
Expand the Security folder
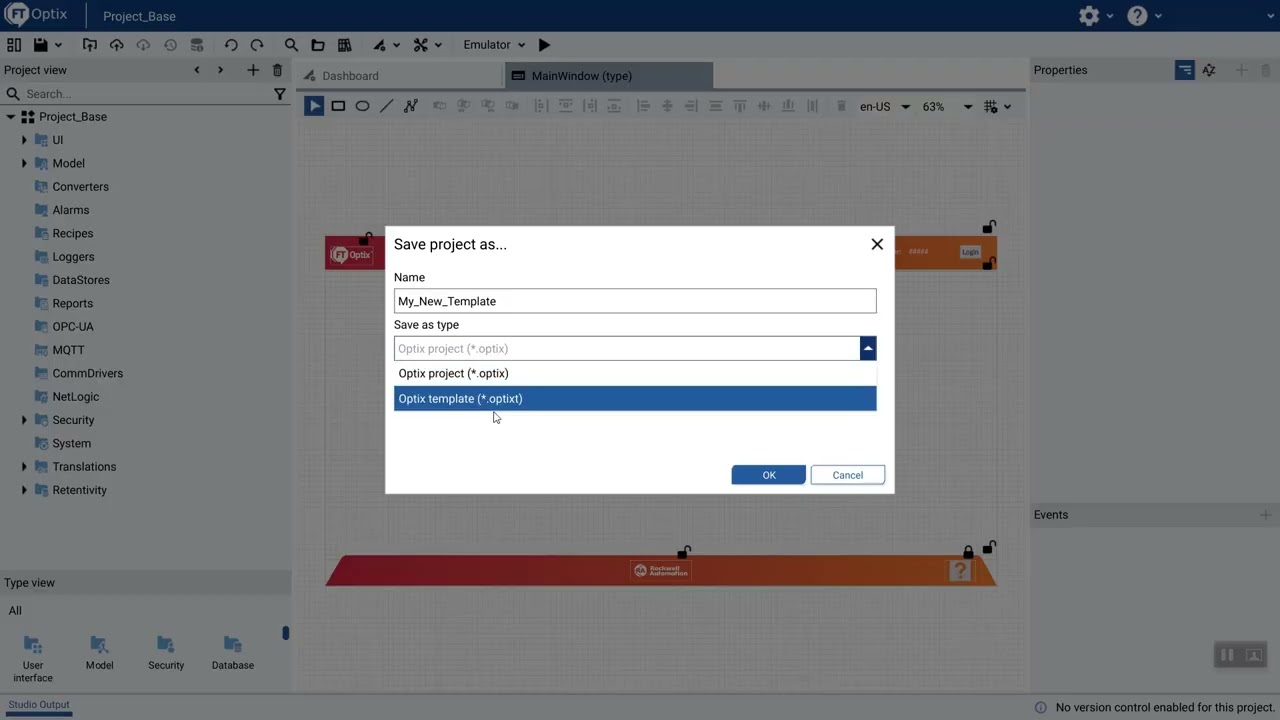pyautogui.click(x=24, y=420)
